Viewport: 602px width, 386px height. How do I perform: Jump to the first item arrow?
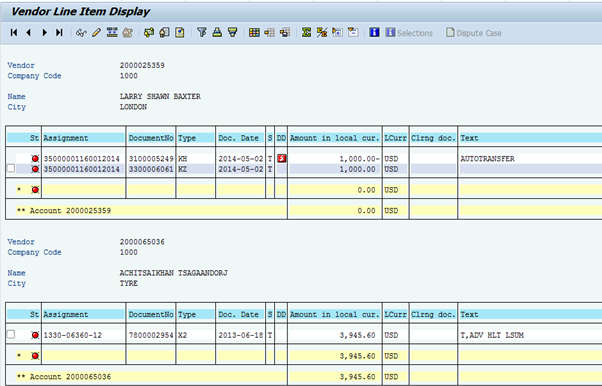[14, 33]
